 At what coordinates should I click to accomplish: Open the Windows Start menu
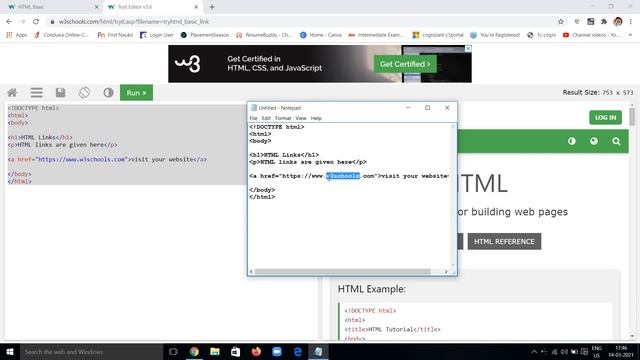pos(10,352)
